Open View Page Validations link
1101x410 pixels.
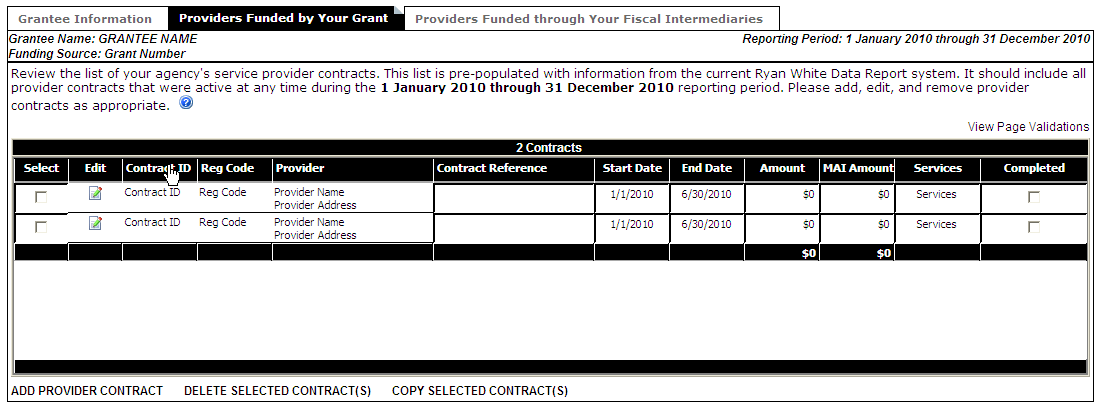(1028, 126)
